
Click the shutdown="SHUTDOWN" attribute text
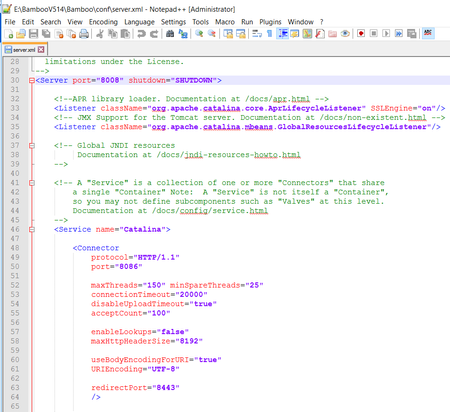[173, 80]
